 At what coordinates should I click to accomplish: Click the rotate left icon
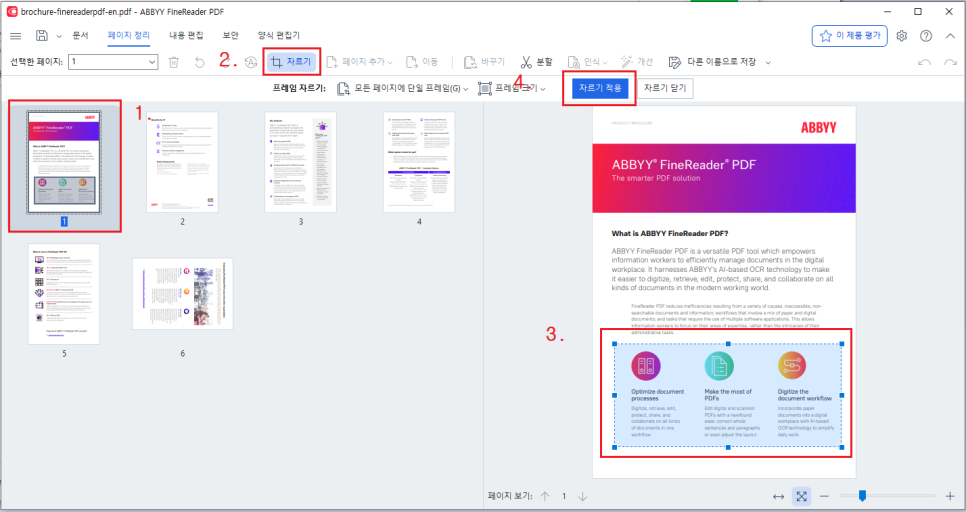pyautogui.click(x=199, y=62)
